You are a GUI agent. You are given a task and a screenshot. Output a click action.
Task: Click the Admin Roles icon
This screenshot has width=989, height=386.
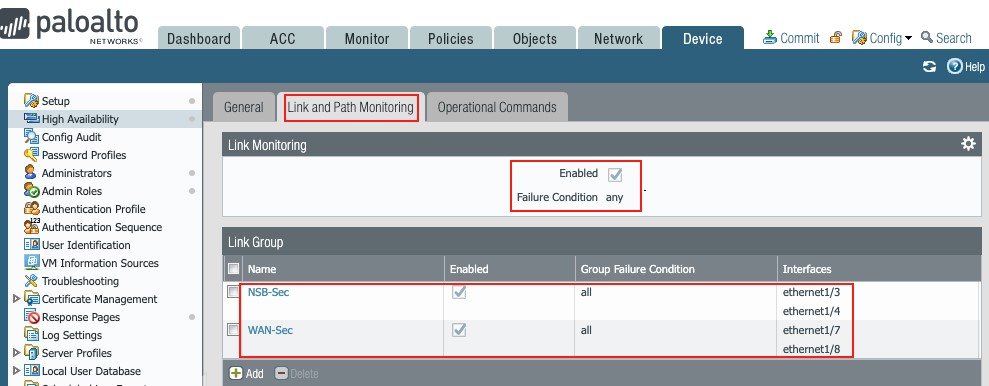(x=31, y=190)
